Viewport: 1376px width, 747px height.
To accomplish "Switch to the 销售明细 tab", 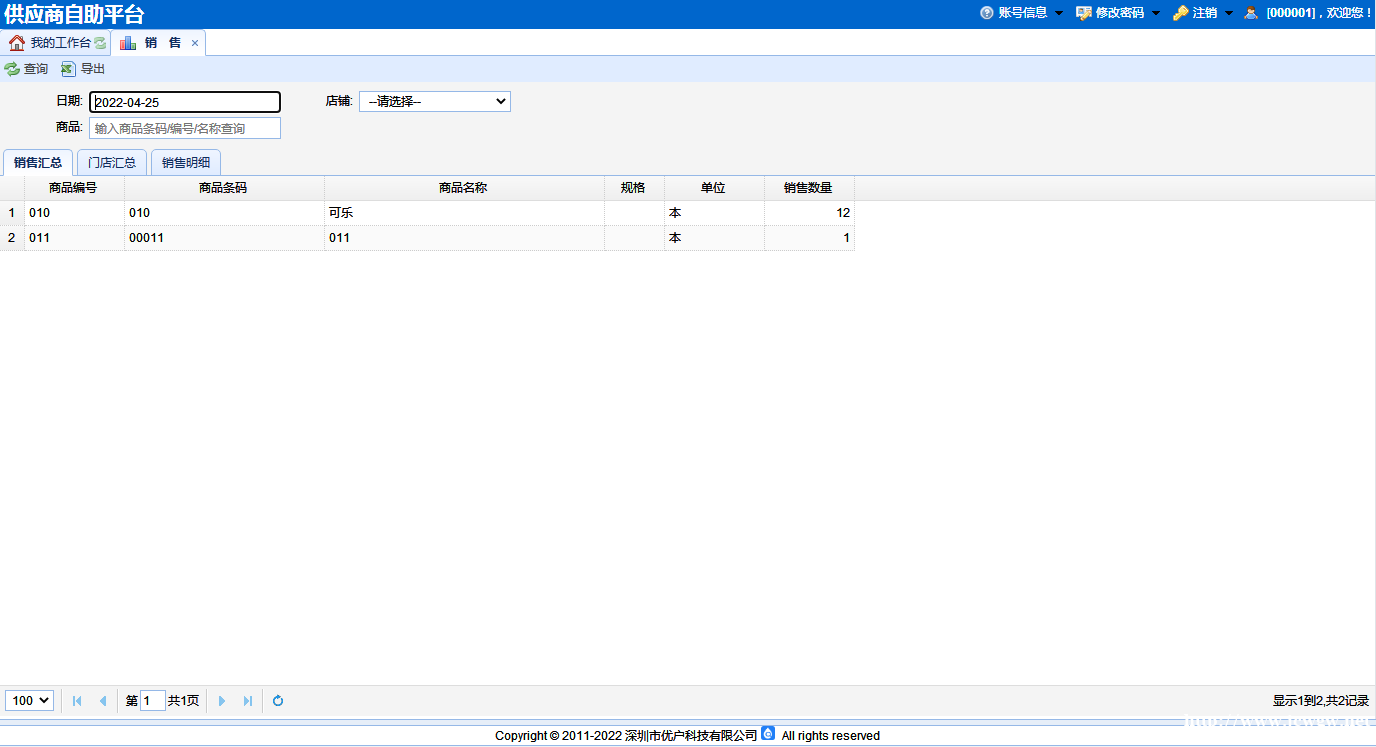I will tap(186, 163).
